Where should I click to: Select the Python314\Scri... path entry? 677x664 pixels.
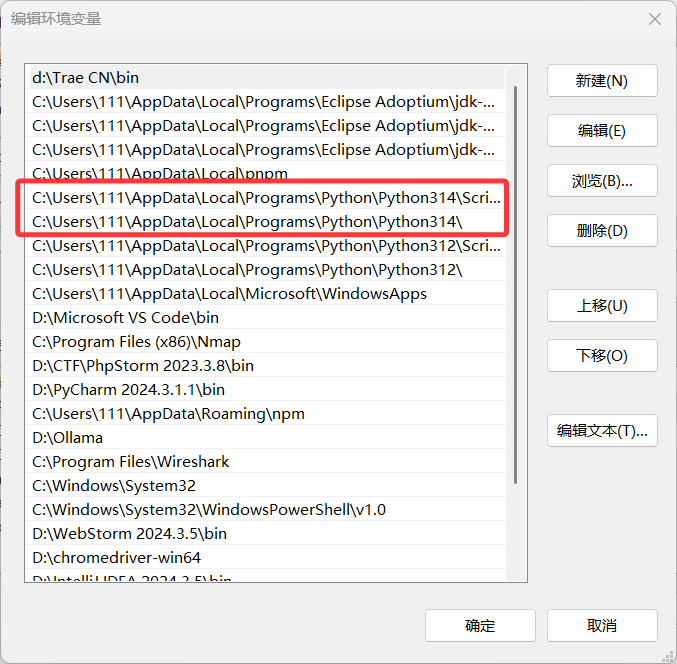coord(265,198)
